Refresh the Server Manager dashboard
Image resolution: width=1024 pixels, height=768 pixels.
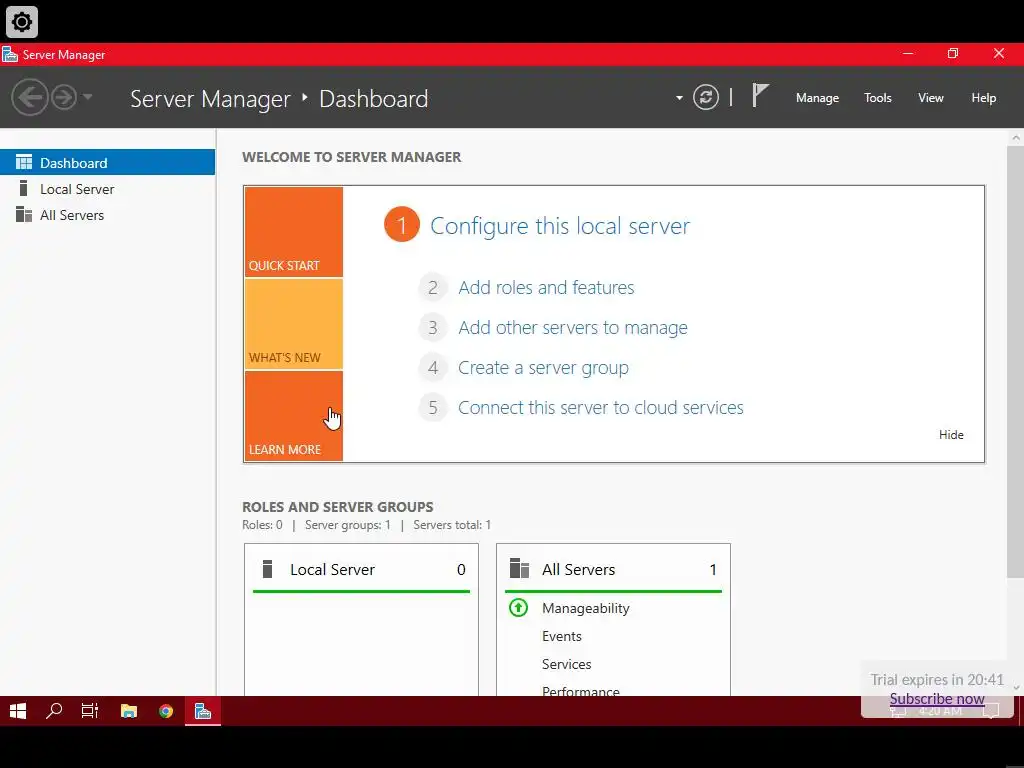[706, 97]
